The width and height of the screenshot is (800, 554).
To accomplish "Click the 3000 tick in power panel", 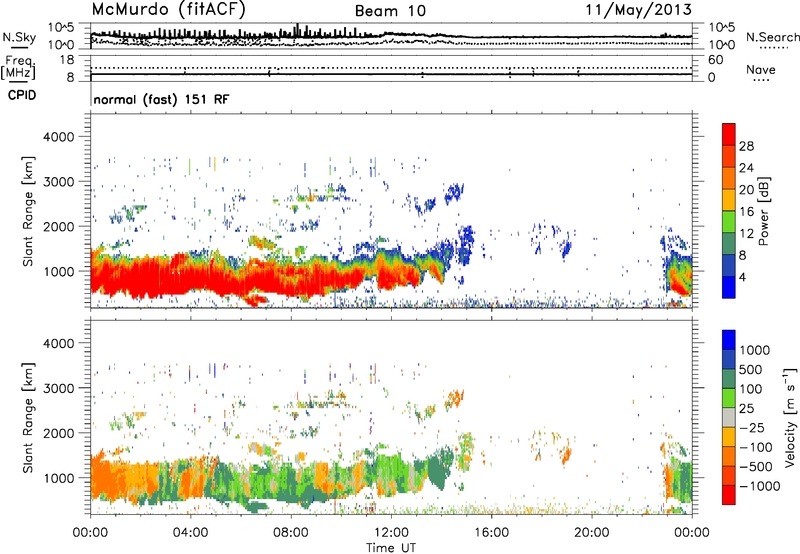I will (58, 182).
